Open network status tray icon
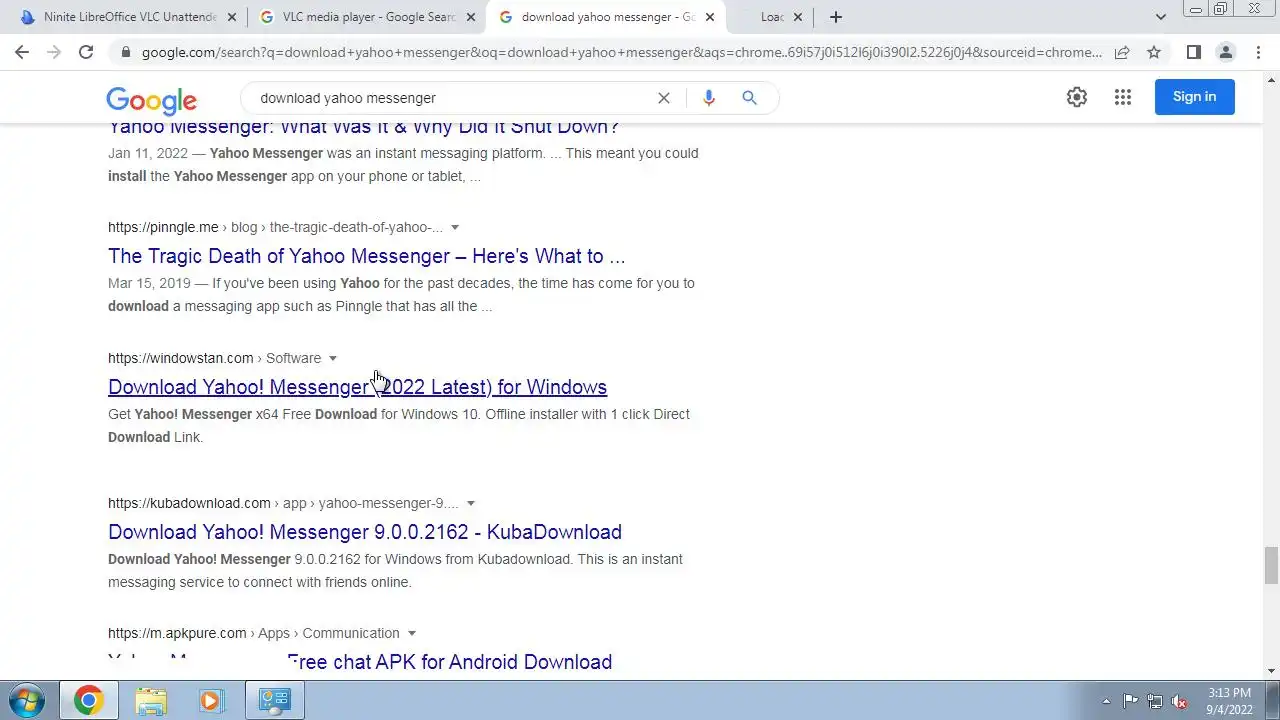Screen dimensions: 1280x720 [1155, 701]
